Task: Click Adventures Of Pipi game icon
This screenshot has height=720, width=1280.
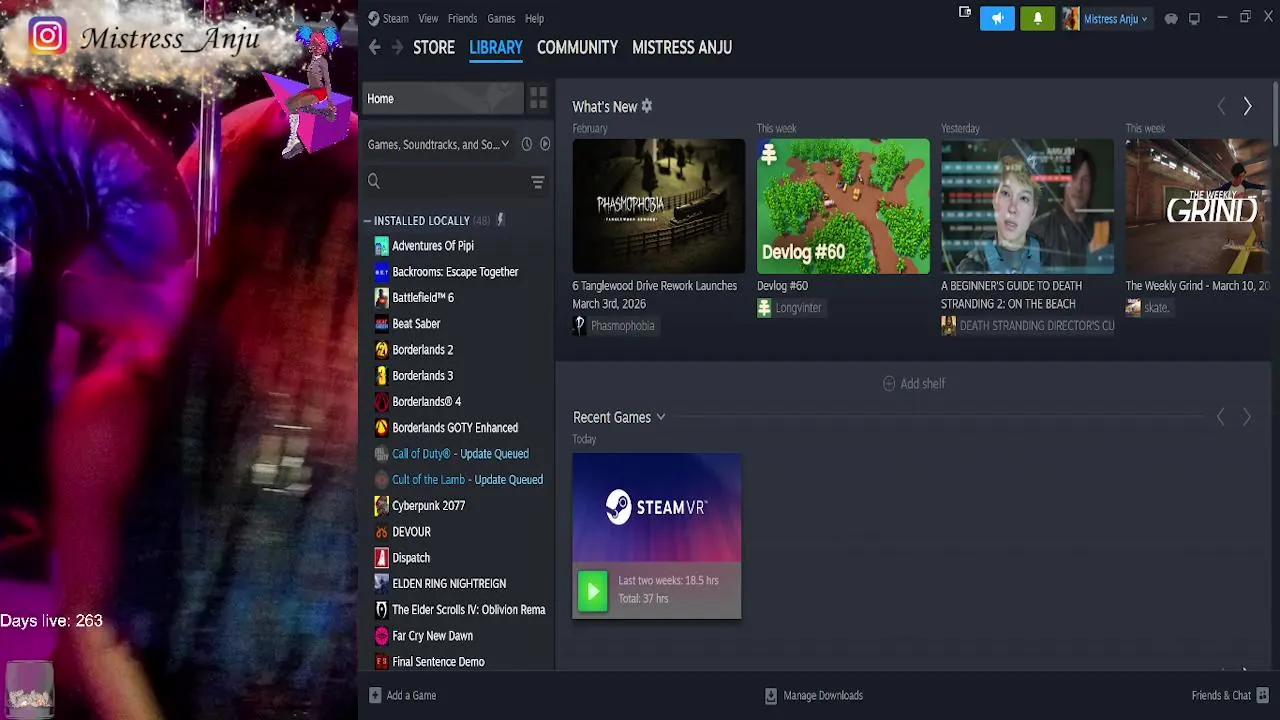Action: [x=381, y=245]
